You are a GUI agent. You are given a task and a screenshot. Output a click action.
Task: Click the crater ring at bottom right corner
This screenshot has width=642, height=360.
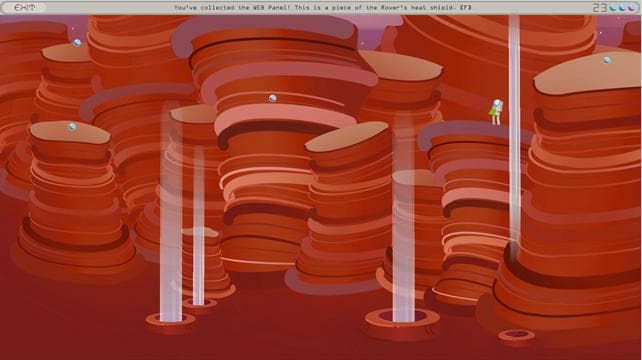pyautogui.click(x=516, y=335)
